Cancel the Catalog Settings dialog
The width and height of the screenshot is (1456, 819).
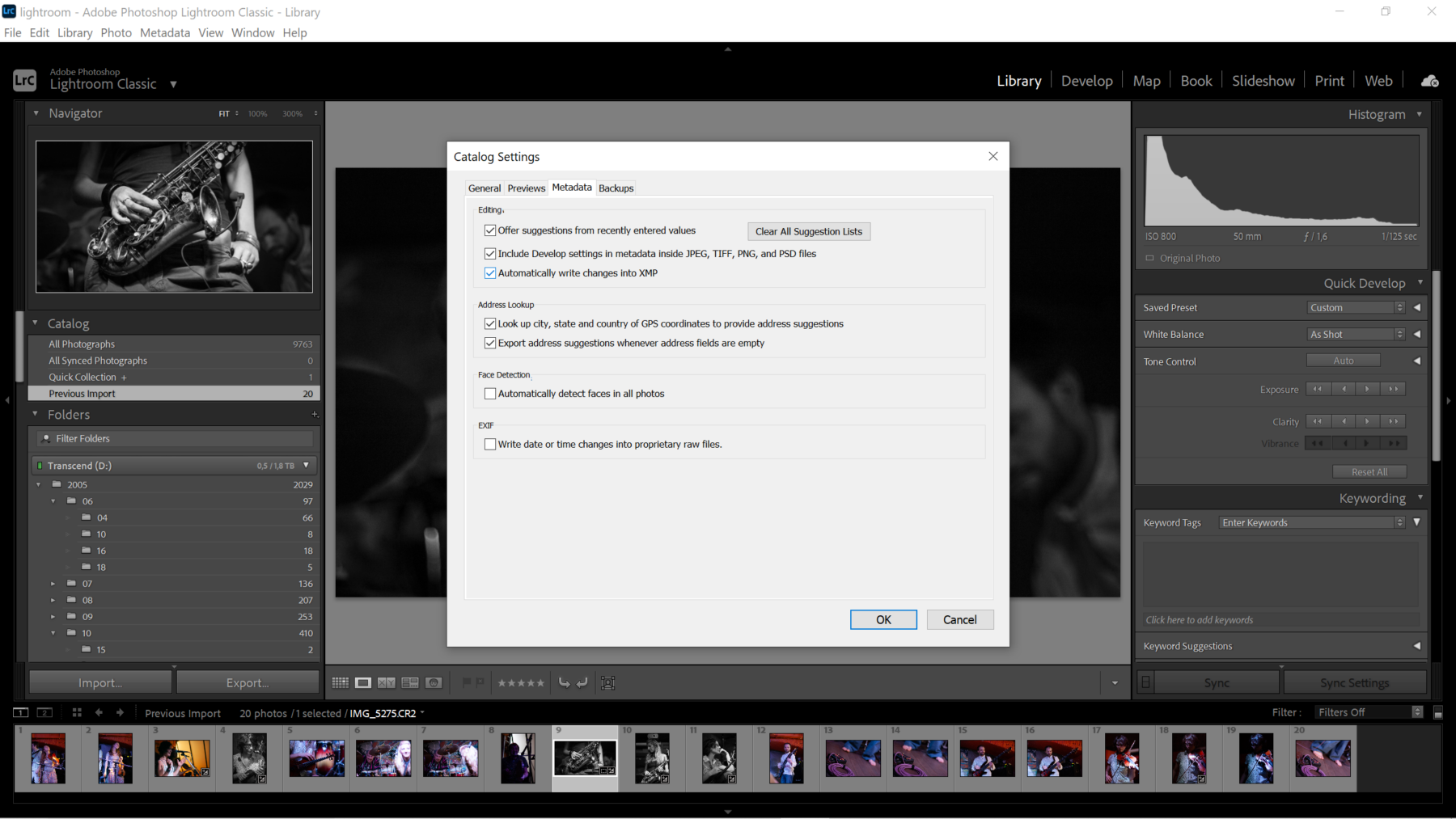click(960, 619)
